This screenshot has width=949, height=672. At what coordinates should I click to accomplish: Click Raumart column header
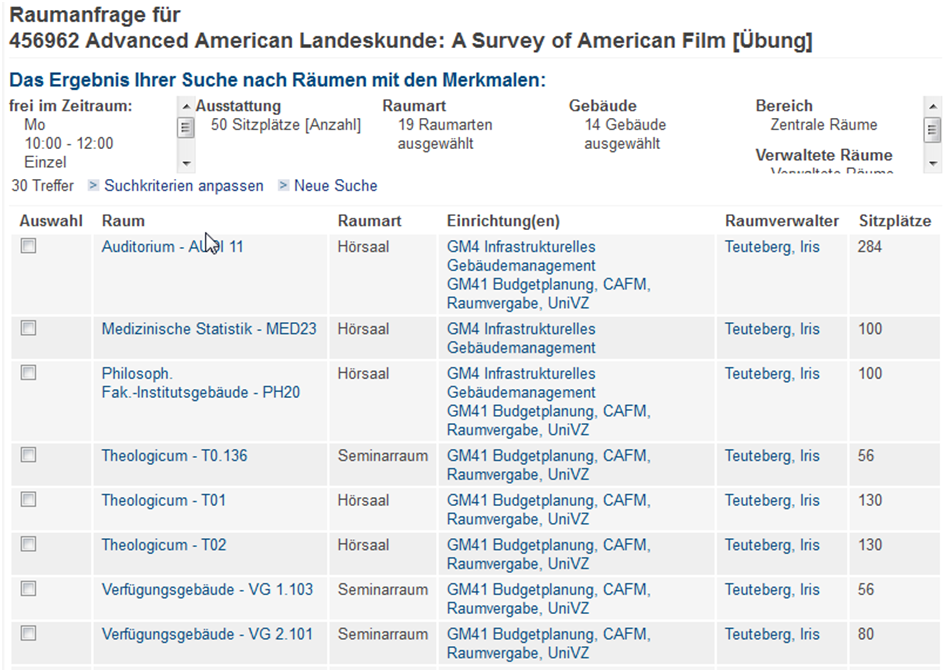tap(369, 221)
